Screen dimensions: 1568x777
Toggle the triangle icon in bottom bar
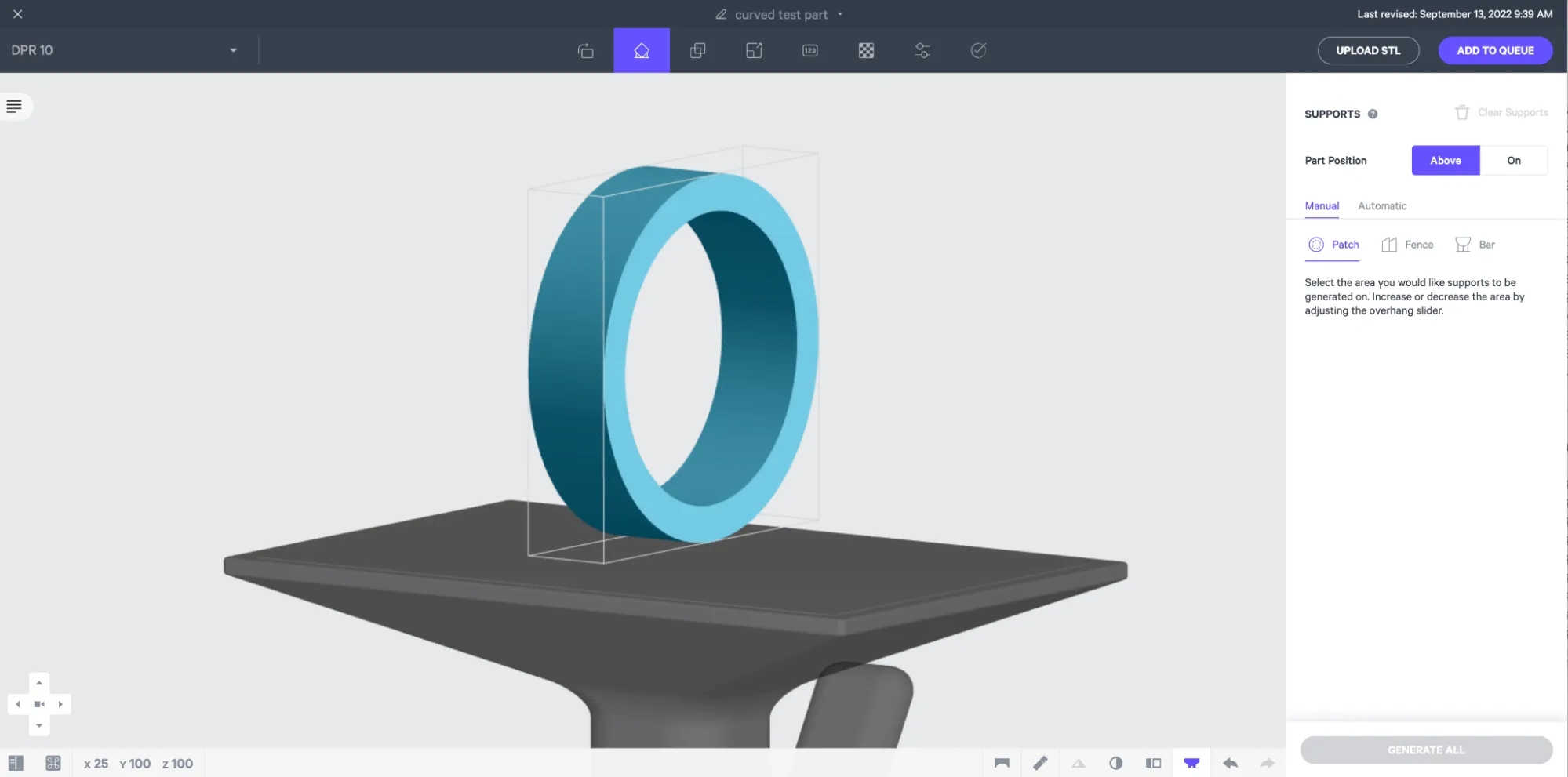(1079, 763)
